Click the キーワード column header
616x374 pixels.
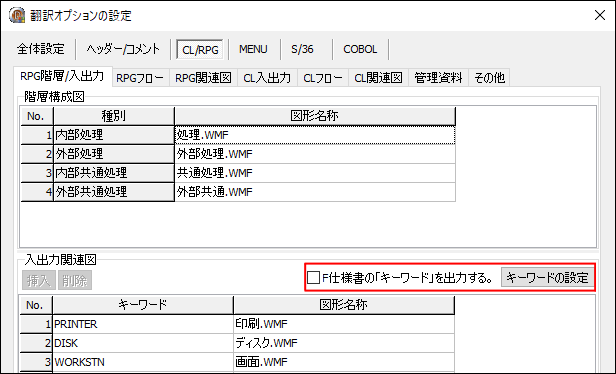pyautogui.click(x=143, y=305)
